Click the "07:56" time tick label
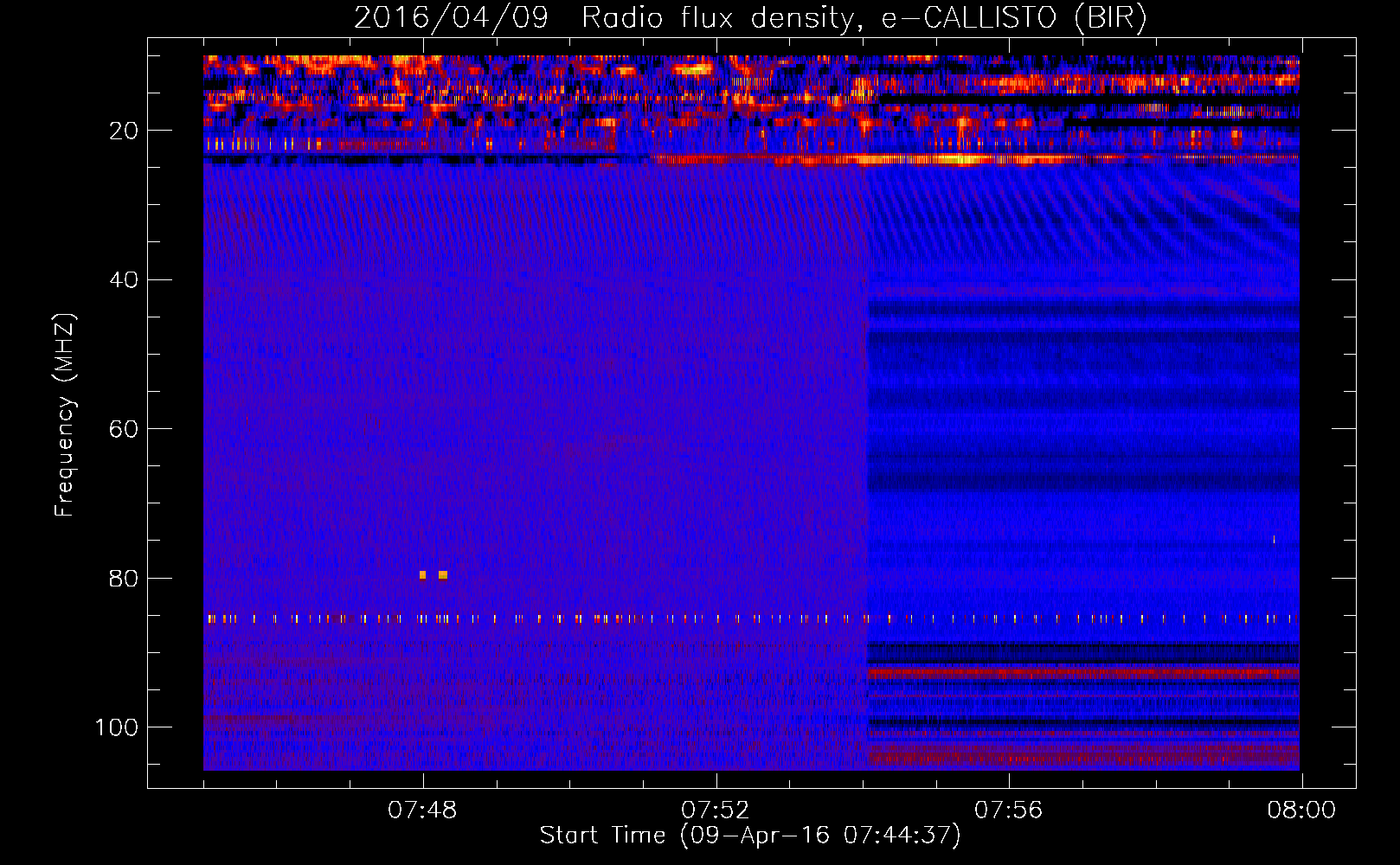This screenshot has width=1400, height=865. (x=1009, y=811)
